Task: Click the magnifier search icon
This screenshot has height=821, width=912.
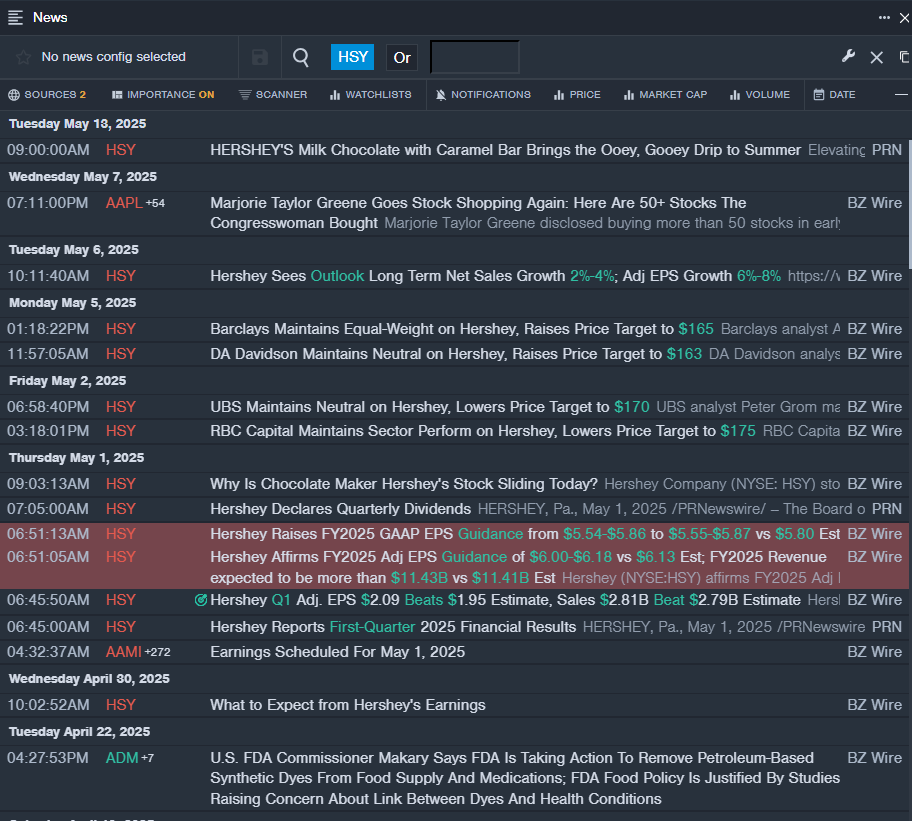Action: pos(301,57)
